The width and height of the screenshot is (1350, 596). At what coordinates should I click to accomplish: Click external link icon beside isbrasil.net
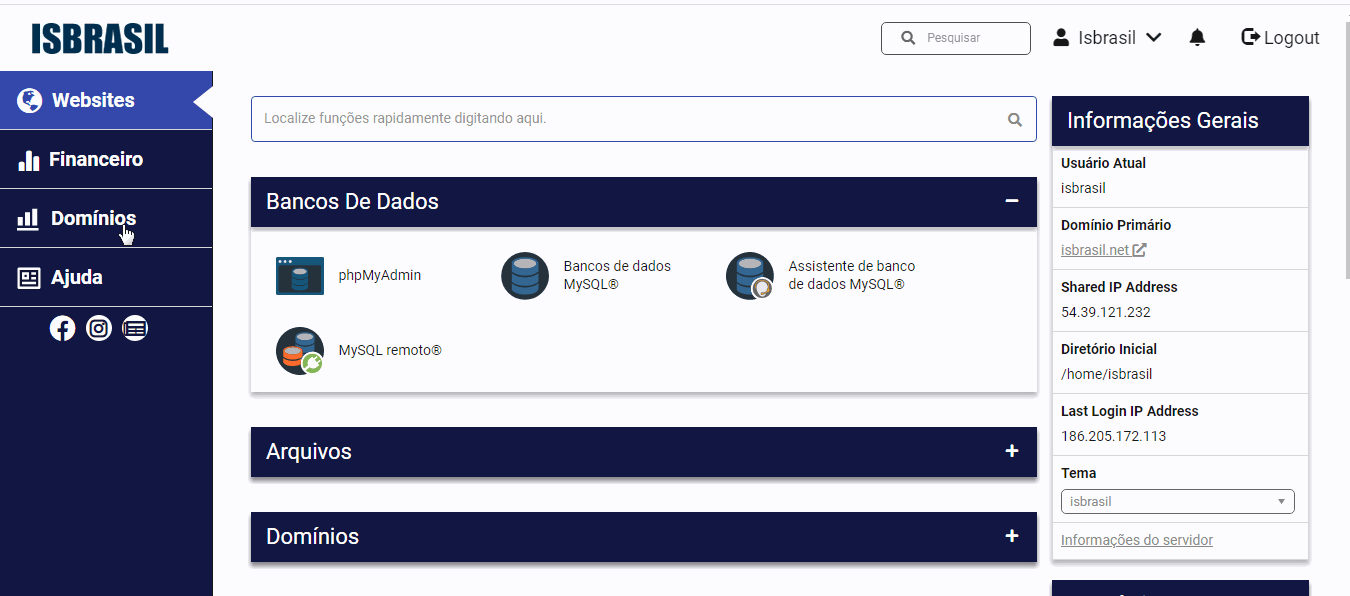(1139, 250)
